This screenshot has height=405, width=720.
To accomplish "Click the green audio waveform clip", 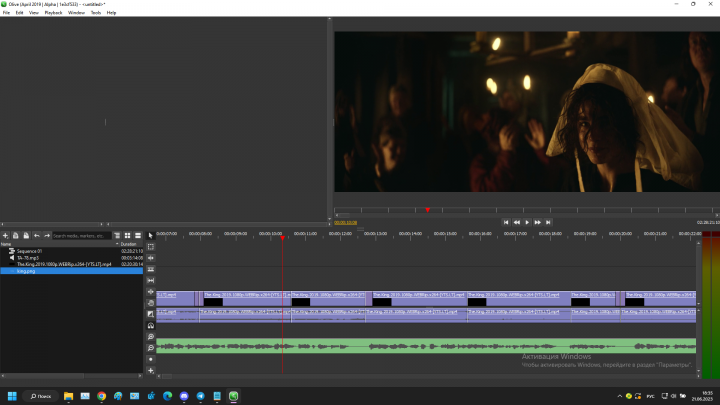I will pos(426,346).
